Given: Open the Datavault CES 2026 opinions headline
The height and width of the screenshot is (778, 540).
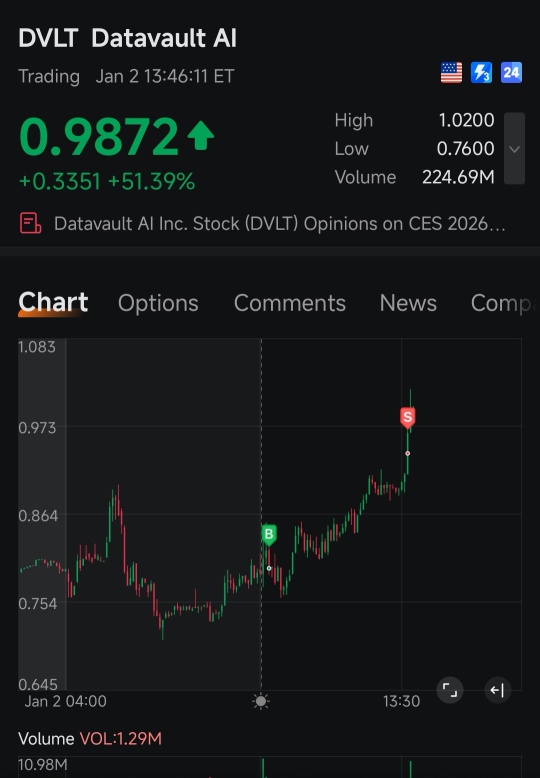Looking at the screenshot, I should point(279,223).
